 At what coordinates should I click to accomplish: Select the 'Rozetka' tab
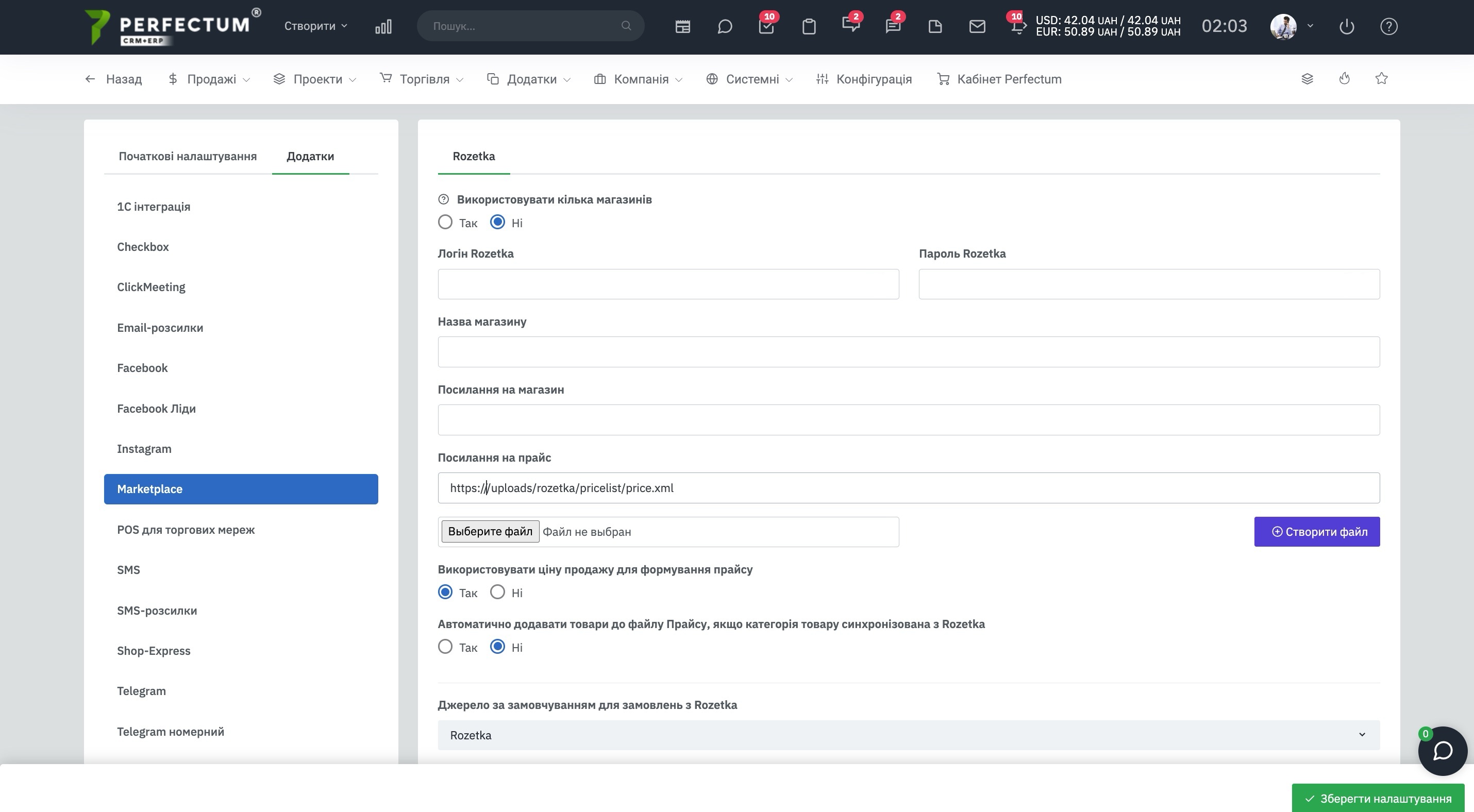474,156
